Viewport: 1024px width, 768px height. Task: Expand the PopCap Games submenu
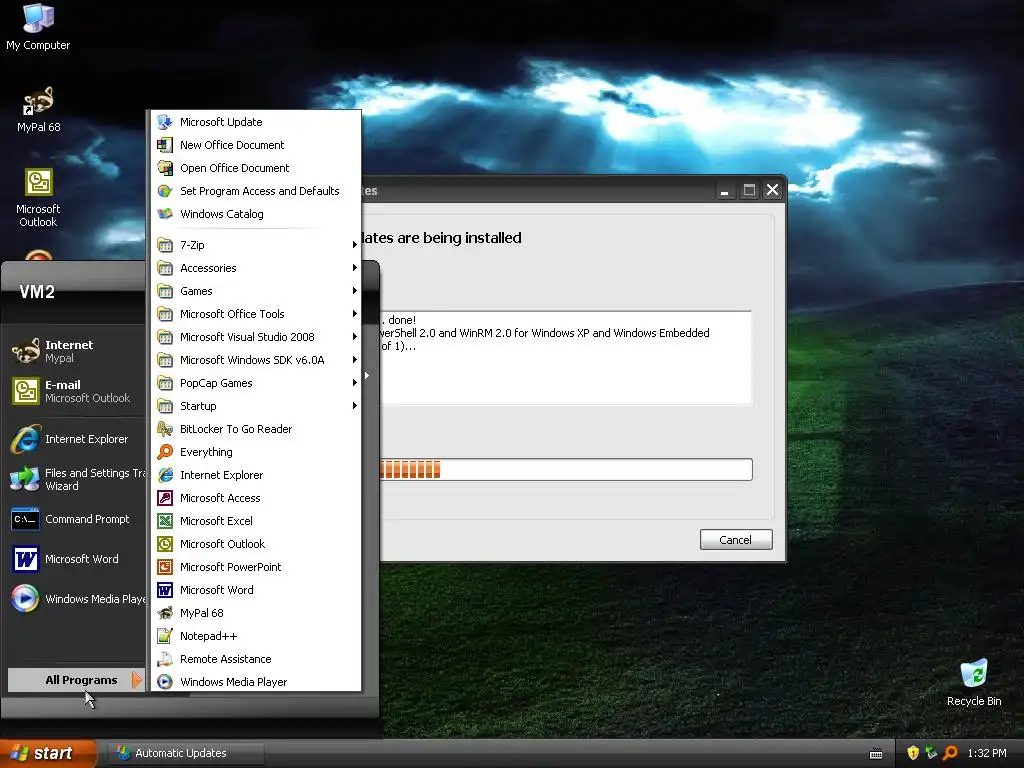[255, 383]
